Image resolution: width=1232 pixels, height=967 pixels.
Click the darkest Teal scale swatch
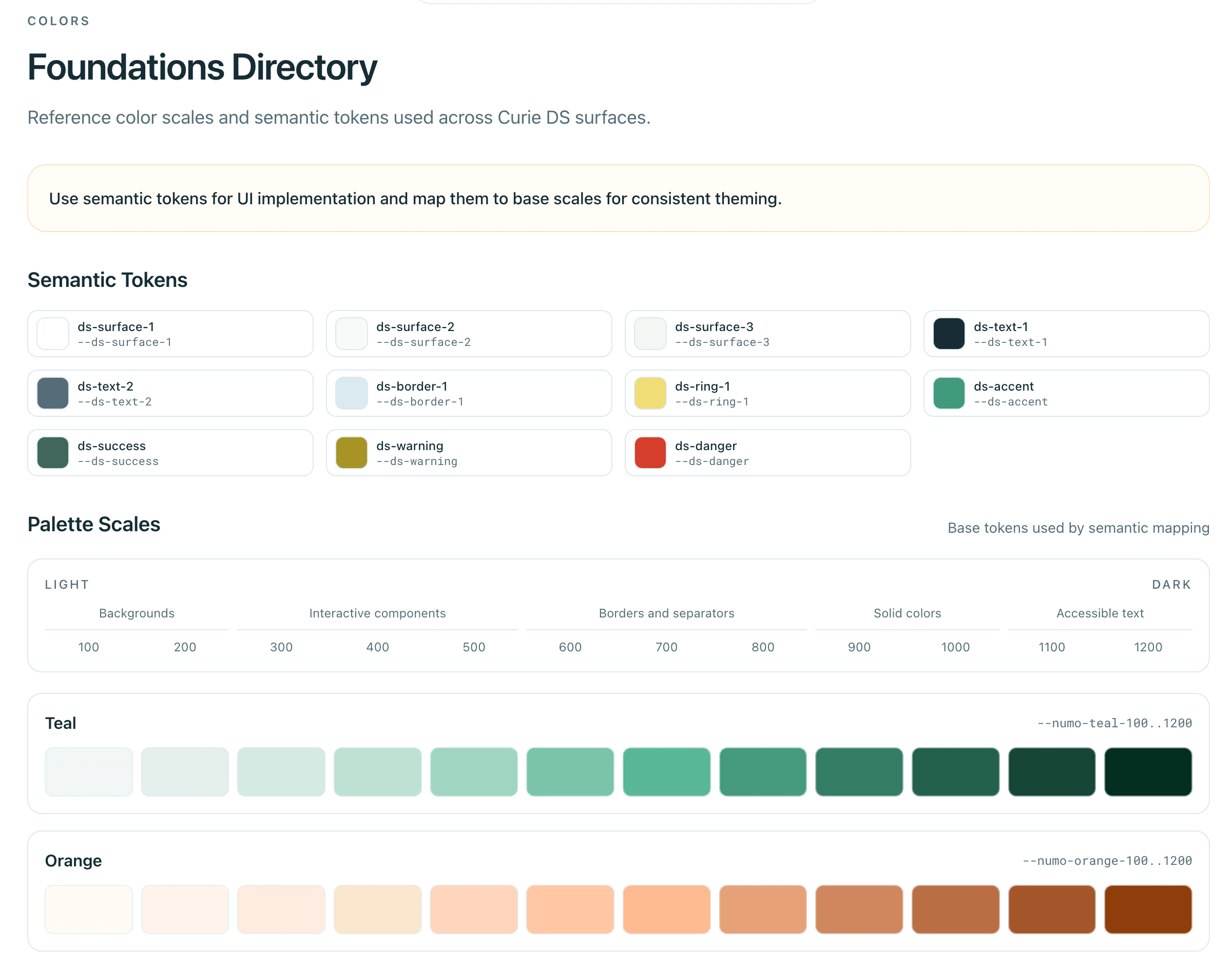coord(1148,771)
